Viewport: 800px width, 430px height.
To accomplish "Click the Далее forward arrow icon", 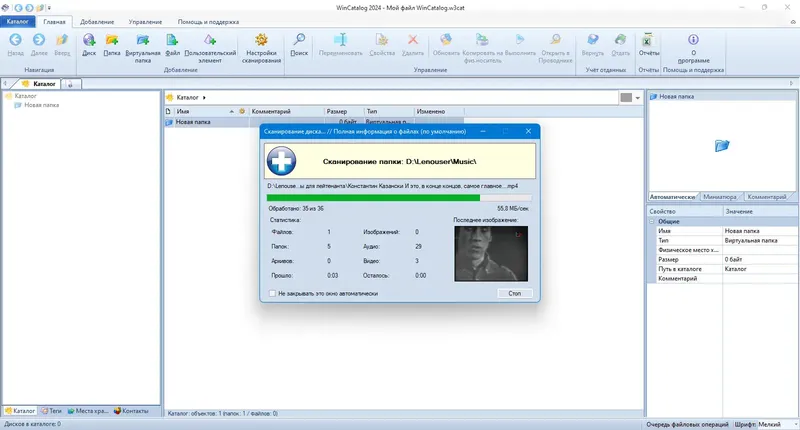I will tap(39, 40).
